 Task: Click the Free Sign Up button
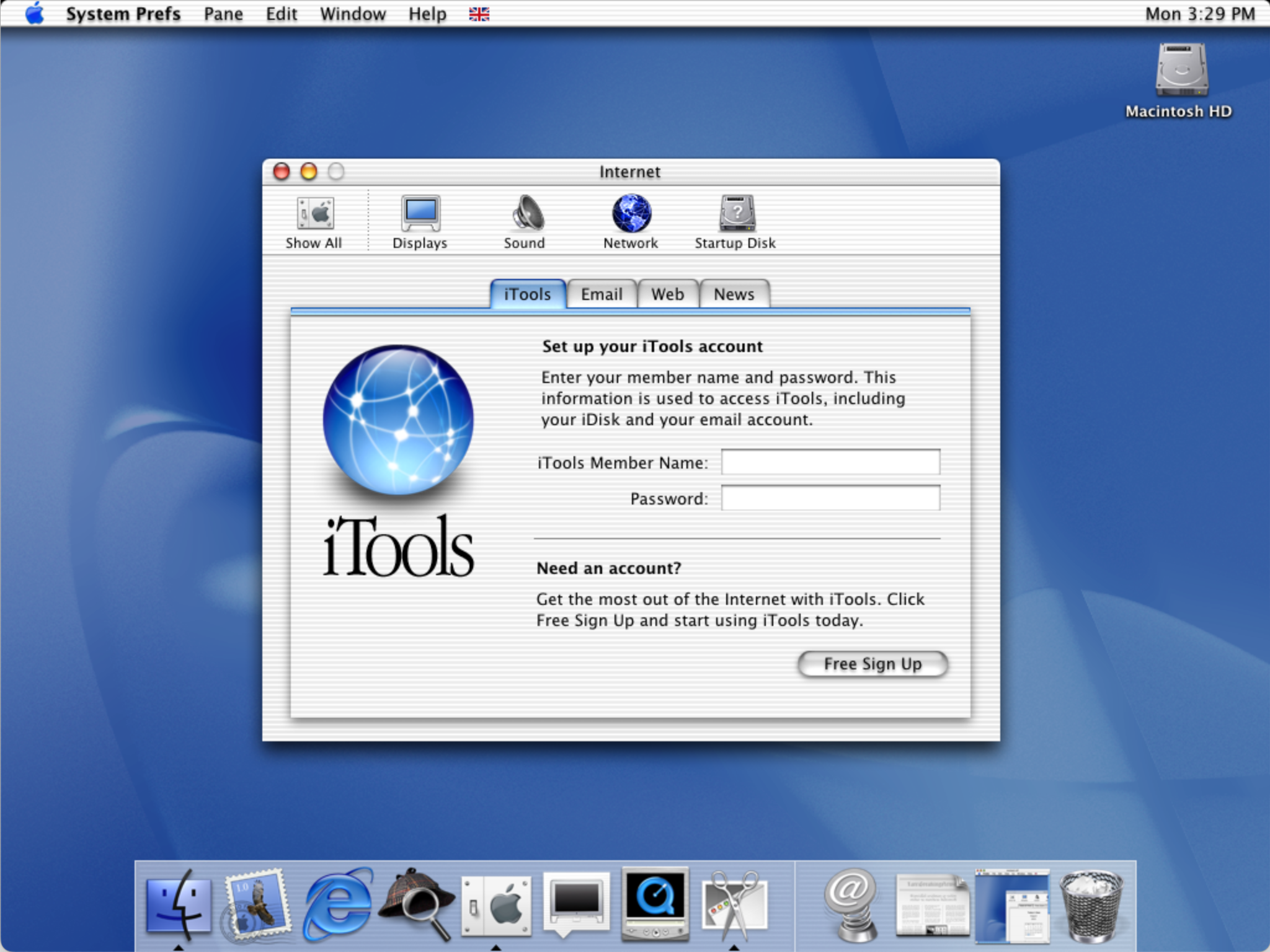873,664
